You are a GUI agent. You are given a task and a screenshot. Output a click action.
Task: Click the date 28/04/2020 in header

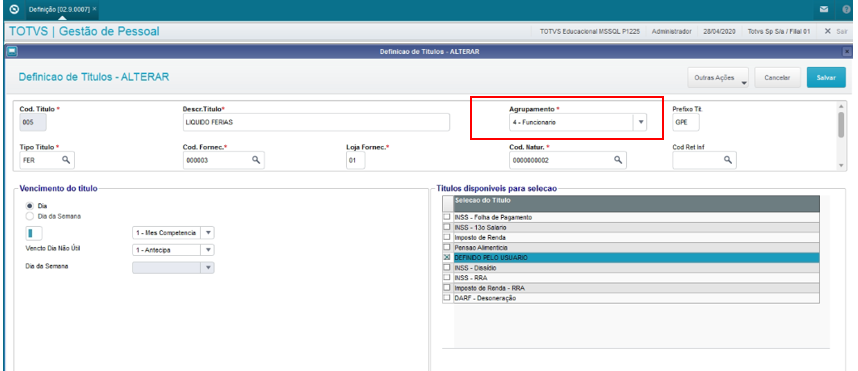click(719, 32)
